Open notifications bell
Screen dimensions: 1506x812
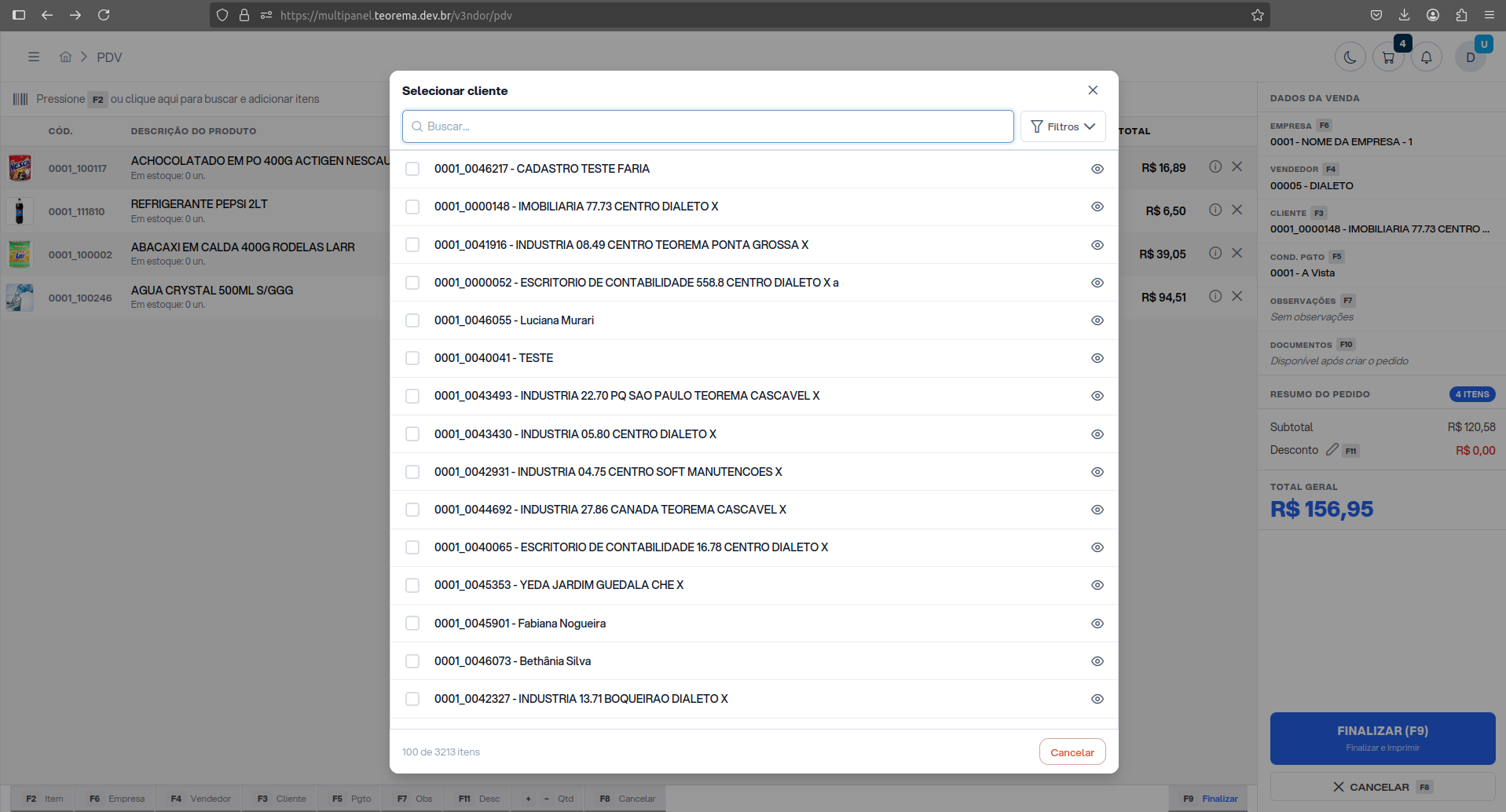pyautogui.click(x=1427, y=57)
